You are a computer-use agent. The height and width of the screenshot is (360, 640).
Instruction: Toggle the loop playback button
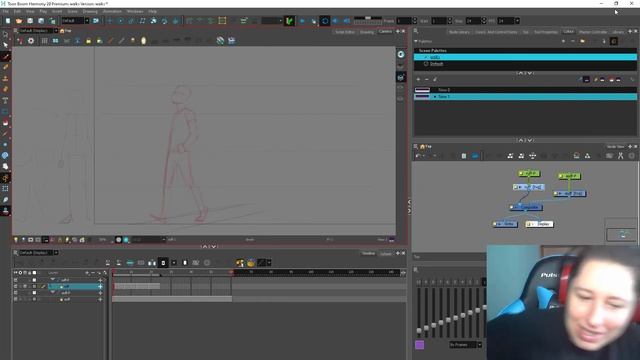point(324,21)
